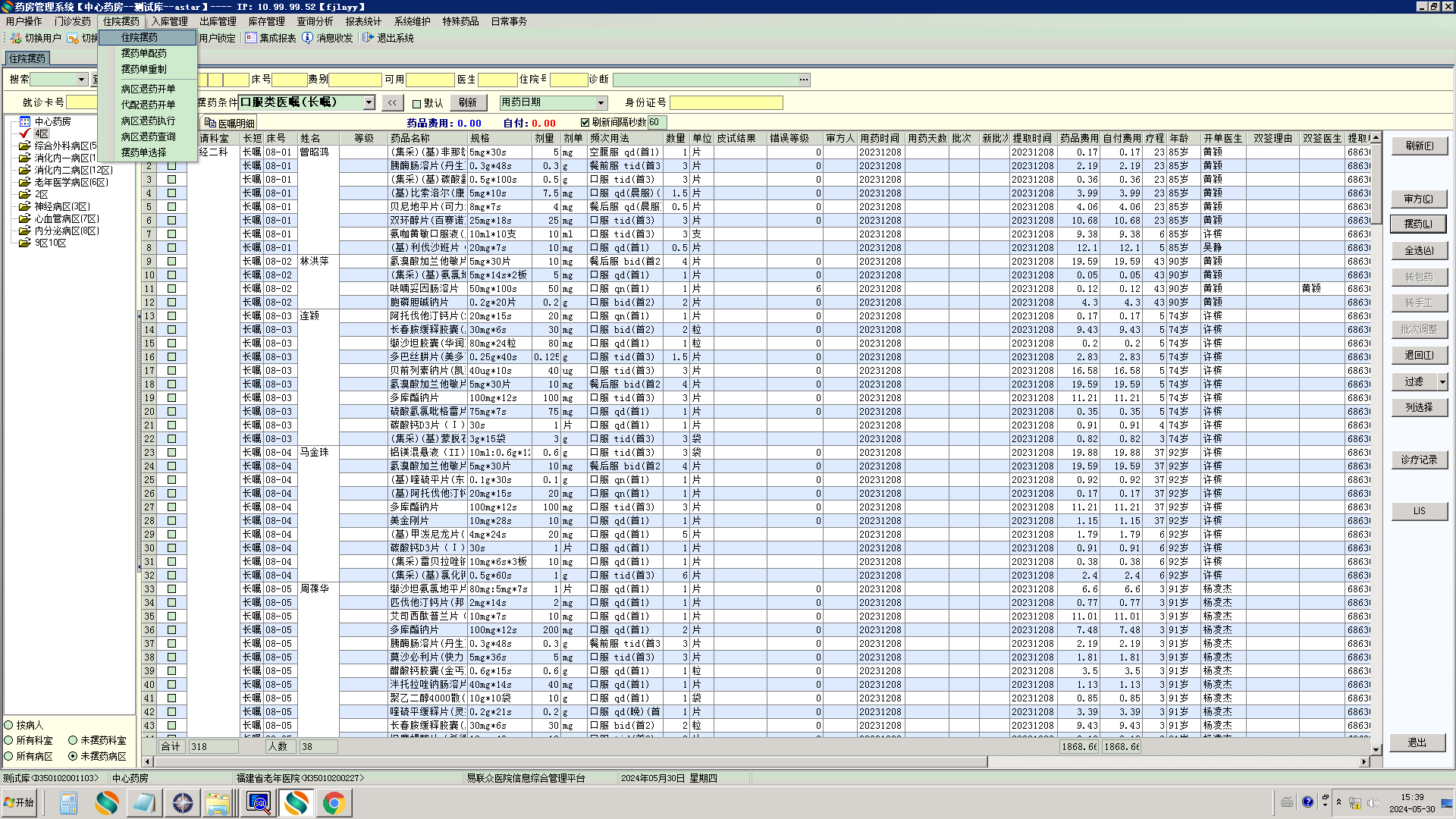The height and width of the screenshot is (819, 1456).
Task: Open the SQL query tool in taskbar
Action: click(259, 802)
